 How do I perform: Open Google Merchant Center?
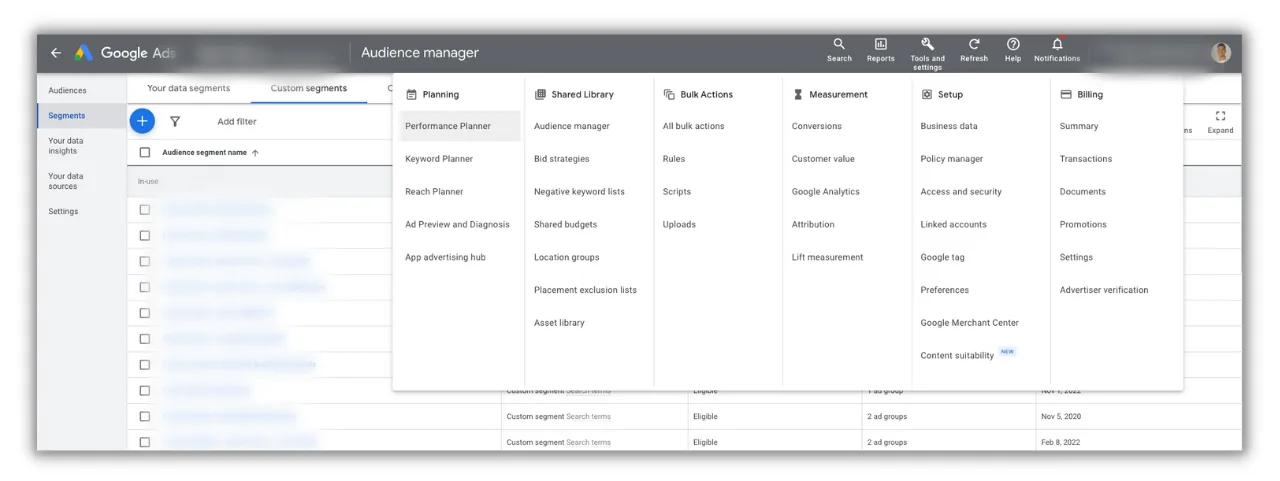pyautogui.click(x=969, y=323)
